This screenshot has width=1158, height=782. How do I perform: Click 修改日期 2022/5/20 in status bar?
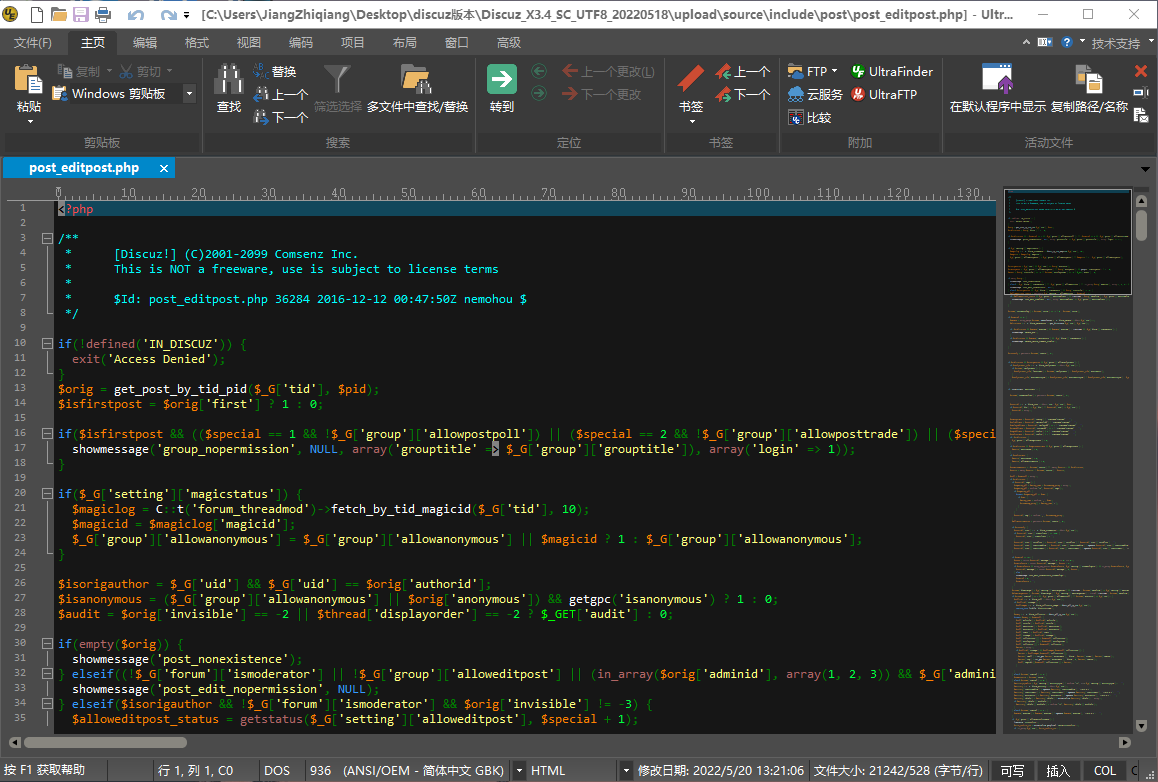tap(721, 770)
